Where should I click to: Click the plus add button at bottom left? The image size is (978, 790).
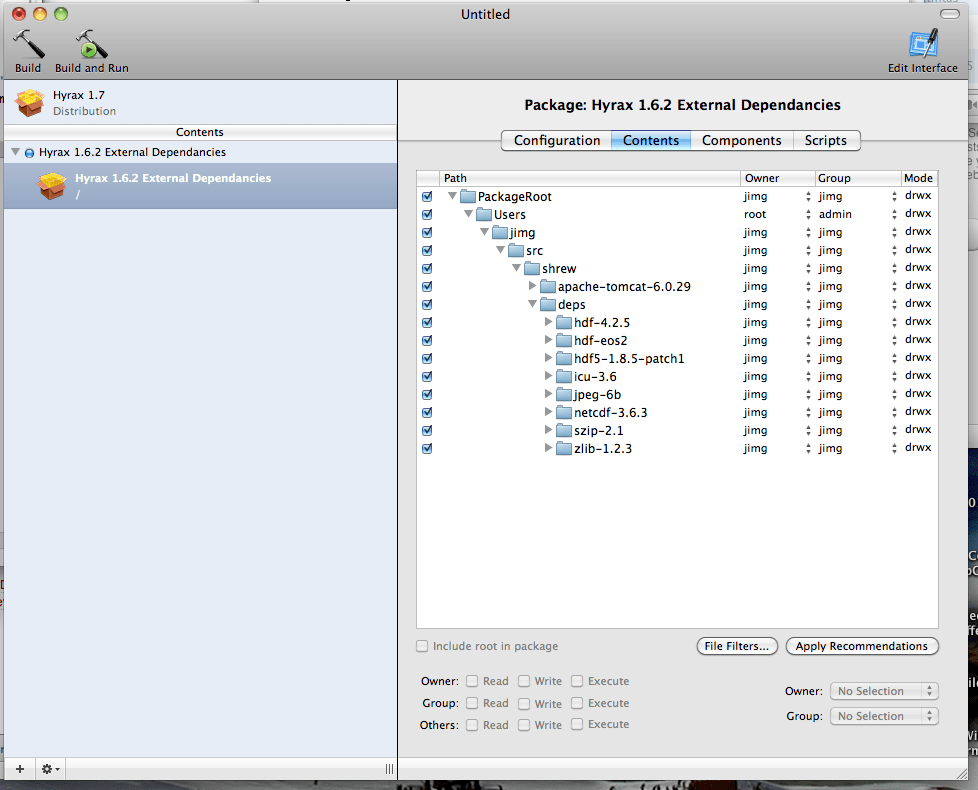coord(20,769)
